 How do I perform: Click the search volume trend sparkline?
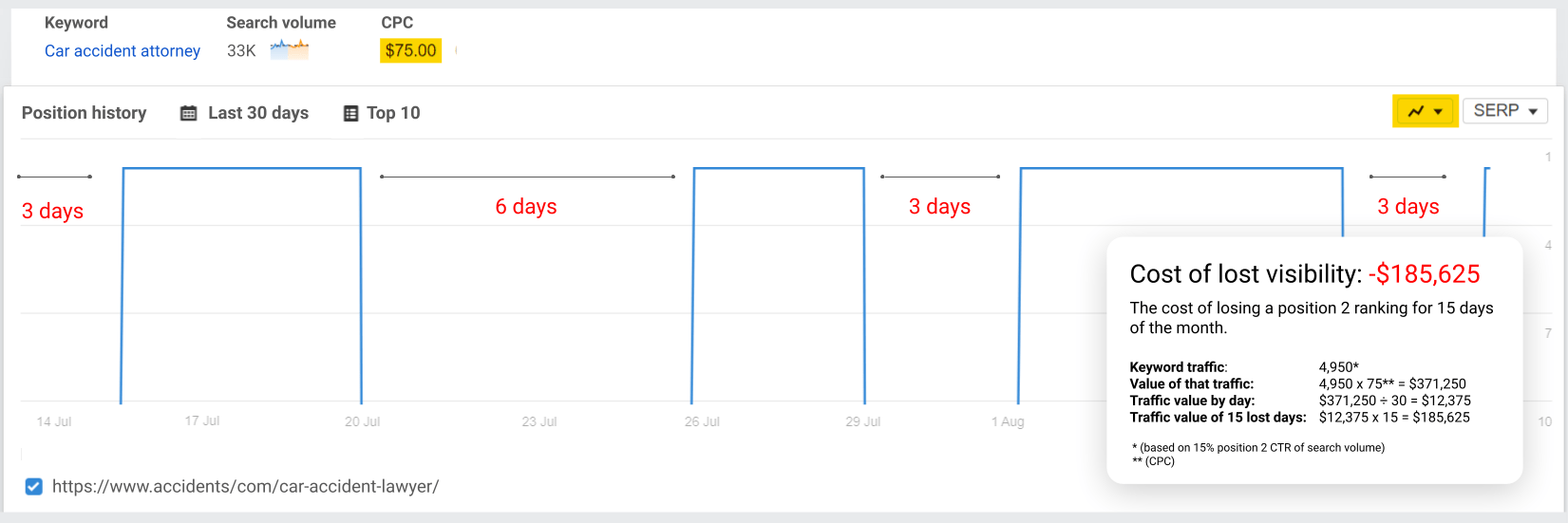pyautogui.click(x=290, y=49)
